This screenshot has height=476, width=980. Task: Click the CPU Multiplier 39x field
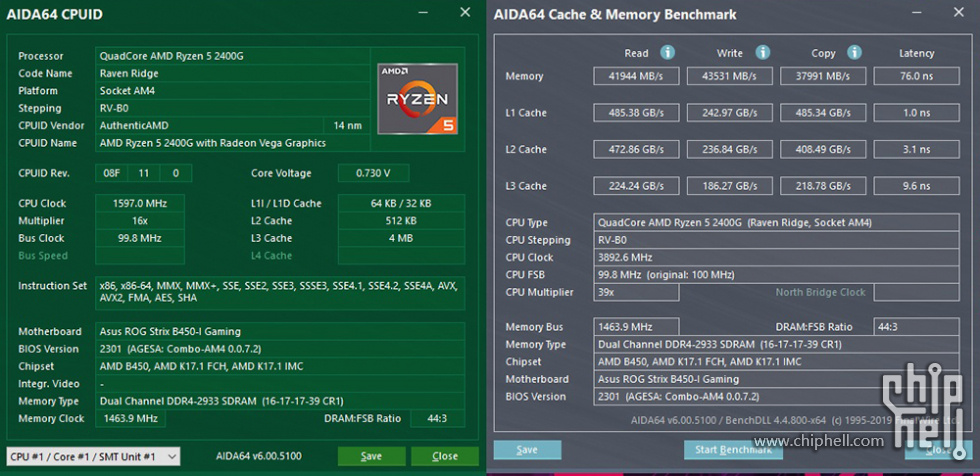636,292
